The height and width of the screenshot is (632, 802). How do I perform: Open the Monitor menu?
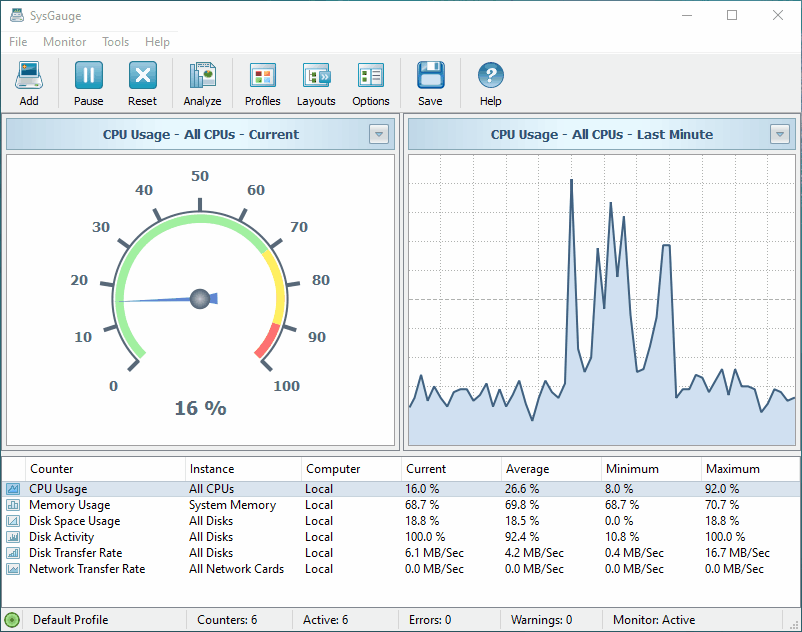[x=64, y=42]
